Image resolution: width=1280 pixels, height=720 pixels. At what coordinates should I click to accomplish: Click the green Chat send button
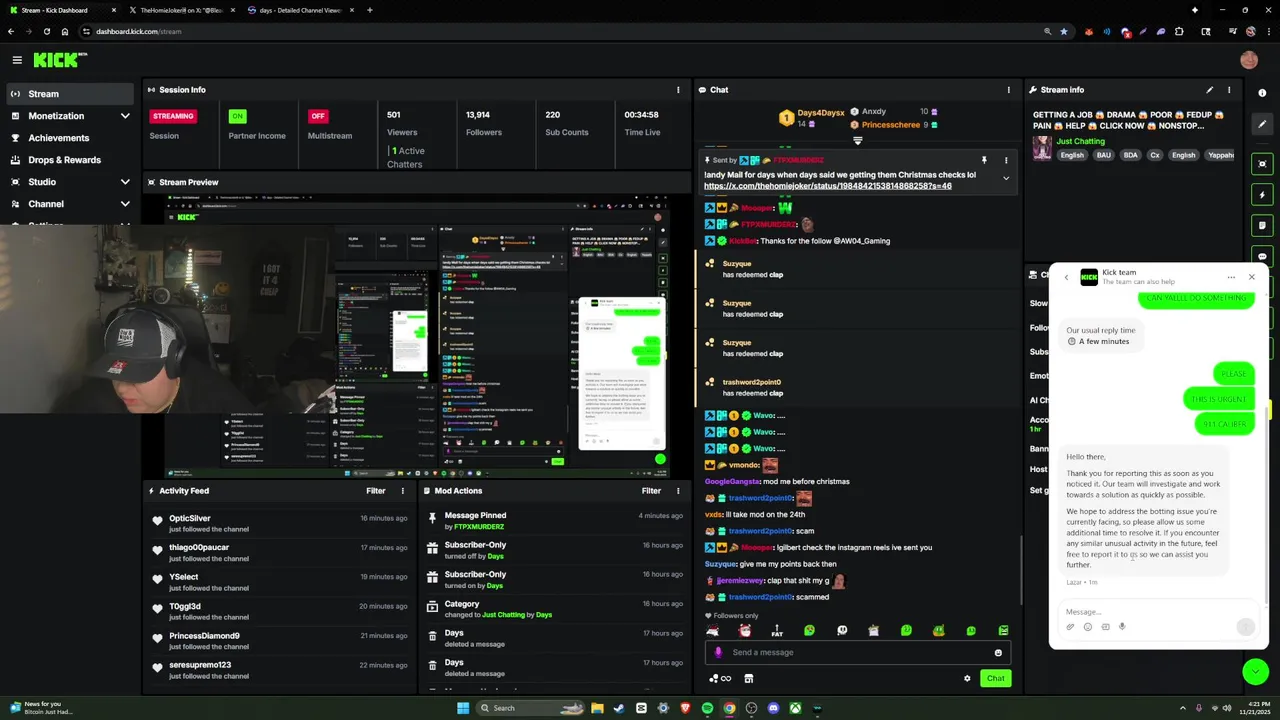[995, 679]
